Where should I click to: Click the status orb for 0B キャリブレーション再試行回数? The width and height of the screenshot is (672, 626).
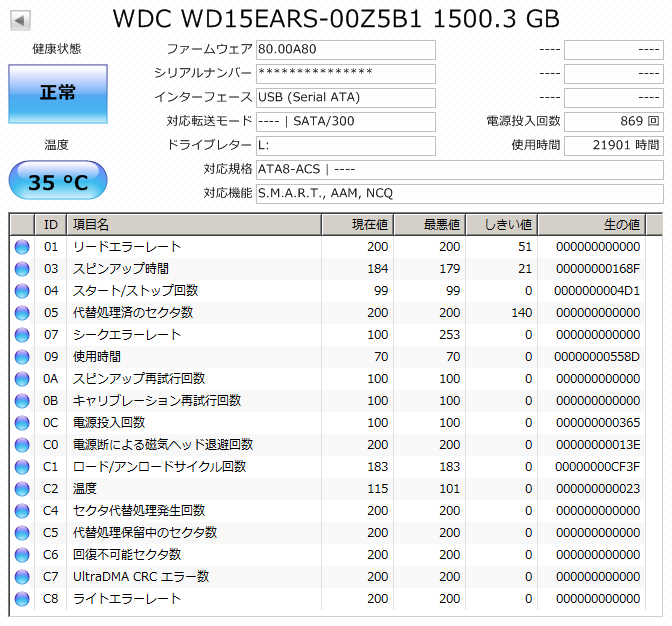pos(22,401)
